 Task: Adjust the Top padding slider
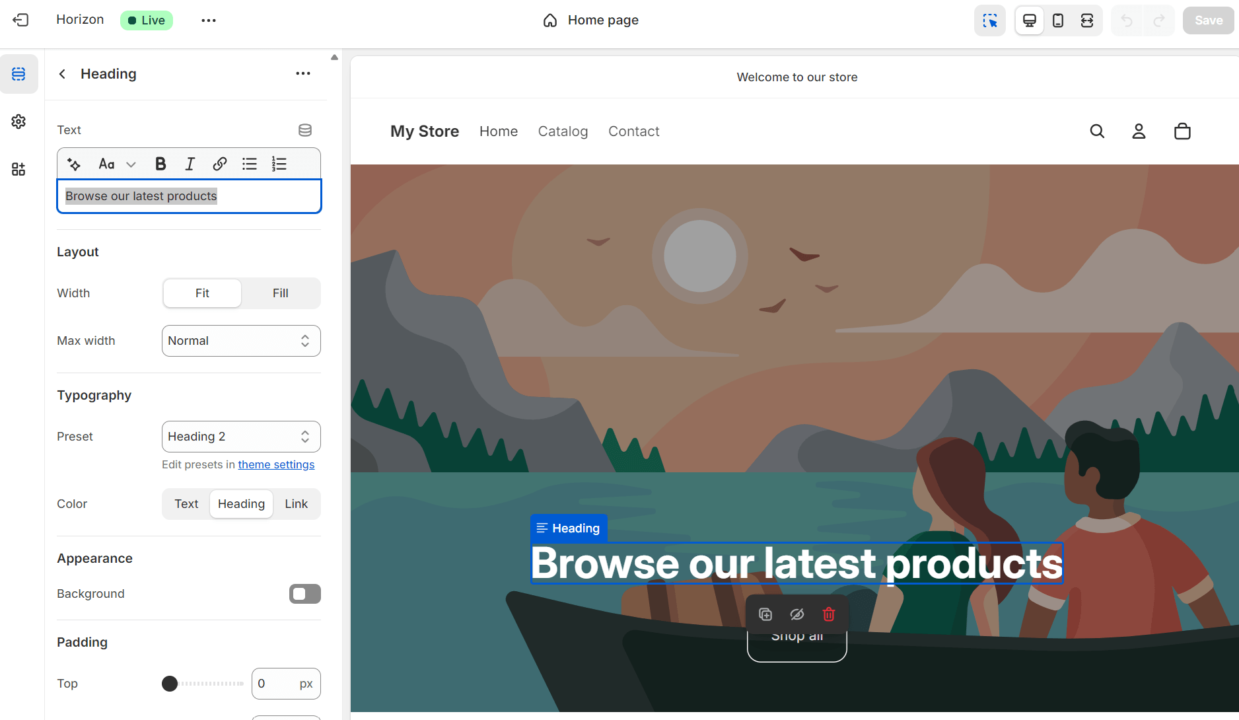click(x=169, y=683)
